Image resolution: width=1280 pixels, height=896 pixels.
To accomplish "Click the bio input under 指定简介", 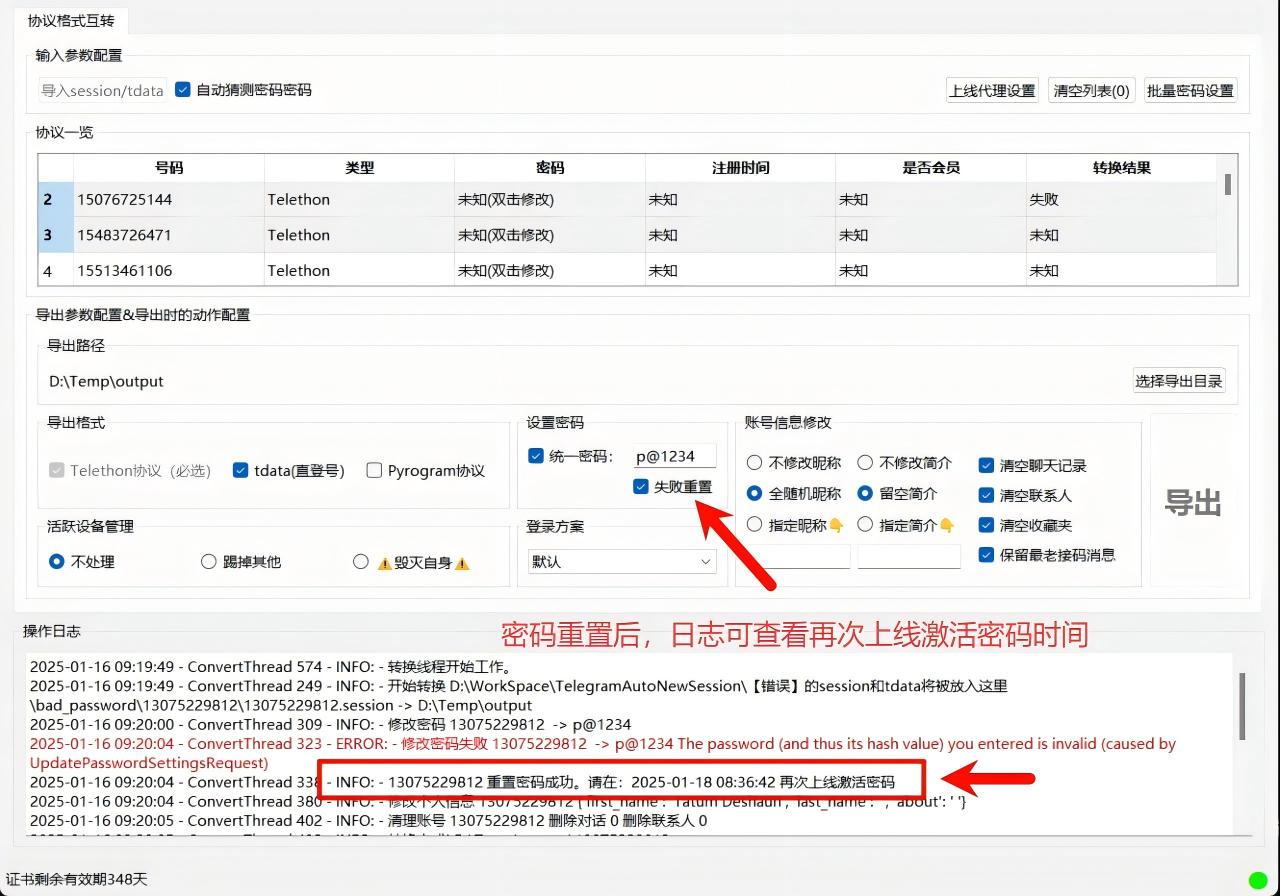I will point(909,556).
